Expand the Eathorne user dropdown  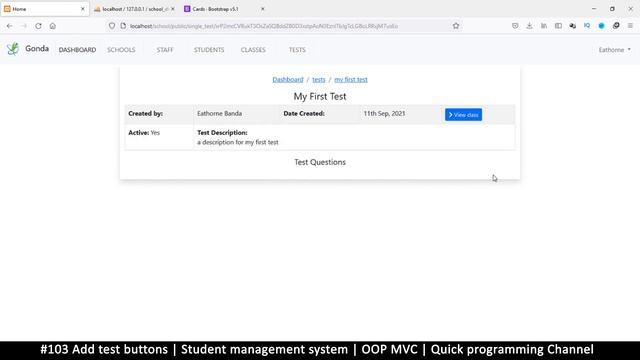[614, 50]
